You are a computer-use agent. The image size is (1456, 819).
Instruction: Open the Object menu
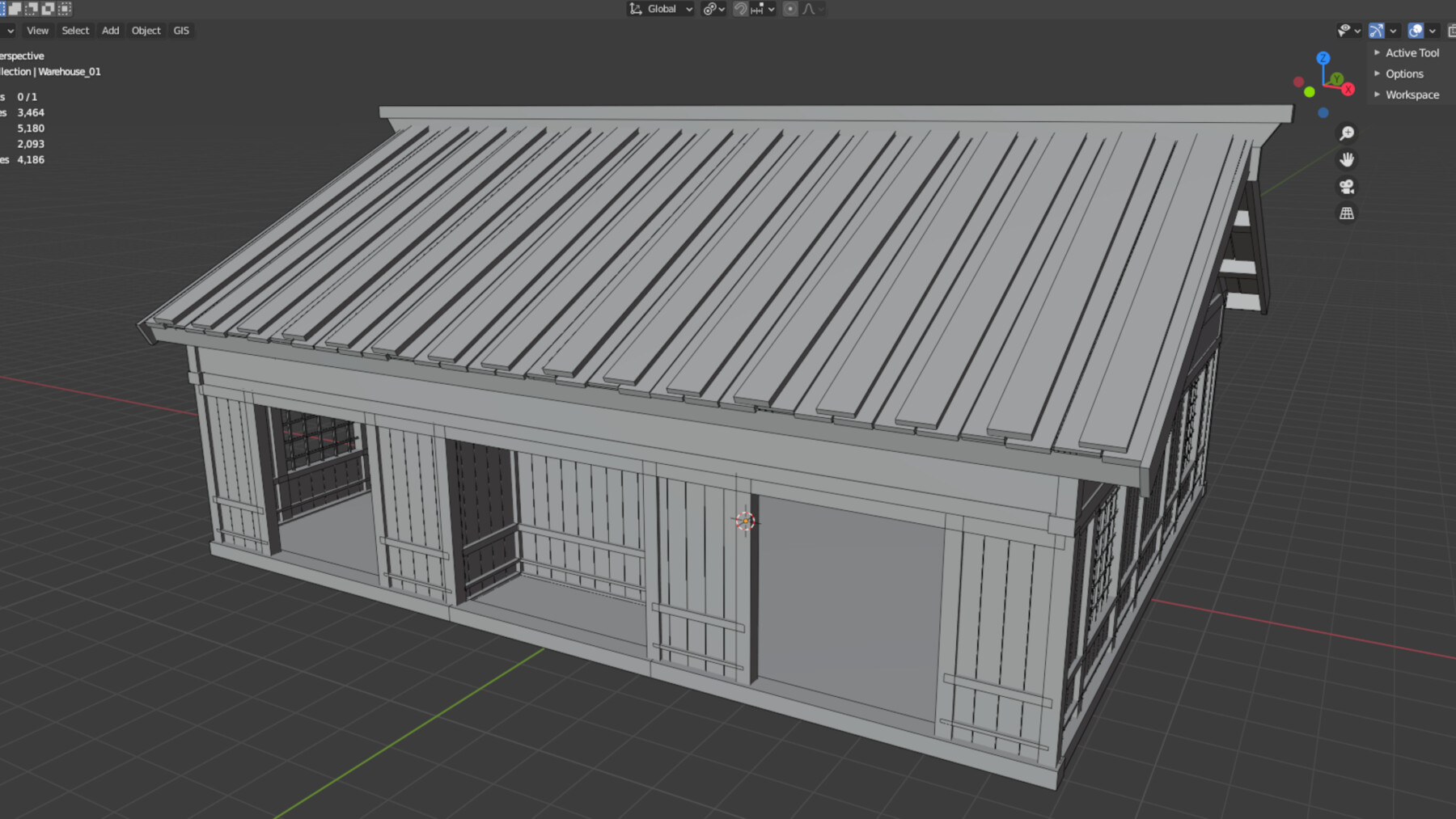coord(146,30)
